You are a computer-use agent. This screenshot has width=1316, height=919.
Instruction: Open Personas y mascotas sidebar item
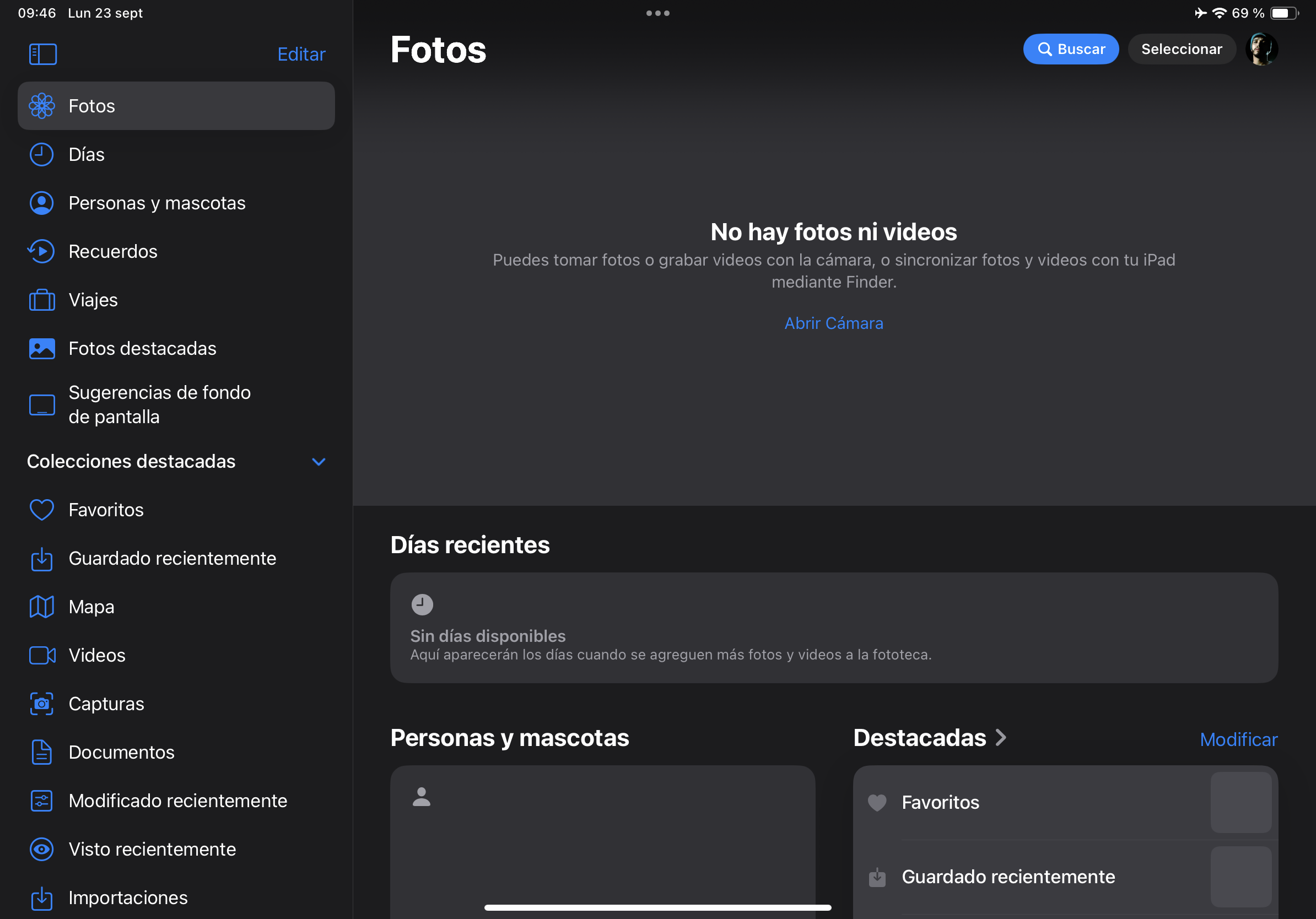click(157, 203)
